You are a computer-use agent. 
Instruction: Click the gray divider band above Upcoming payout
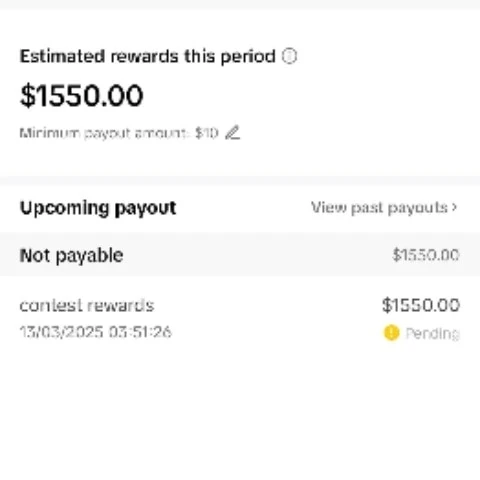(x=240, y=180)
